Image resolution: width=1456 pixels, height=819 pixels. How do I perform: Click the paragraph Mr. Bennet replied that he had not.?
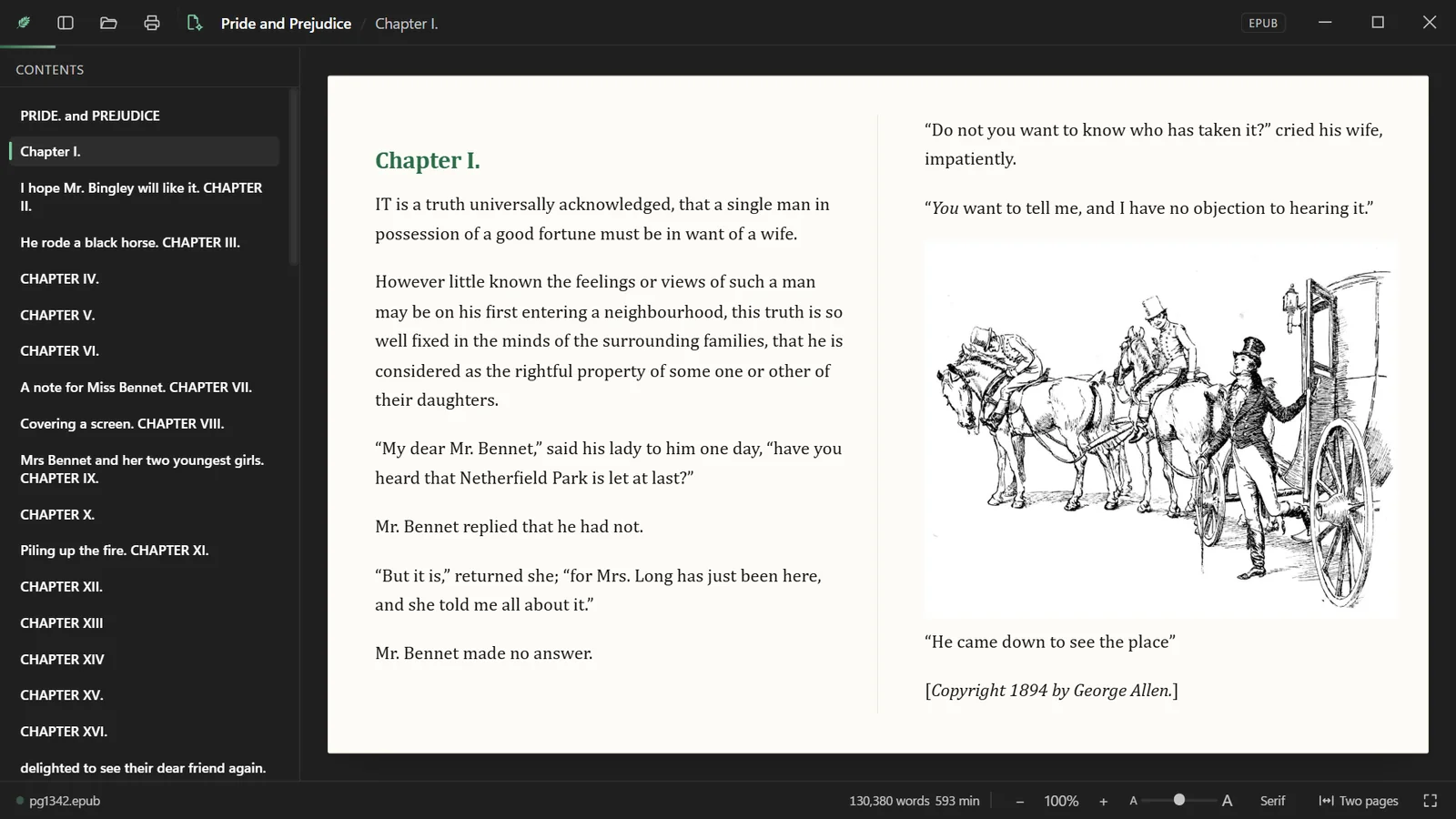click(510, 526)
